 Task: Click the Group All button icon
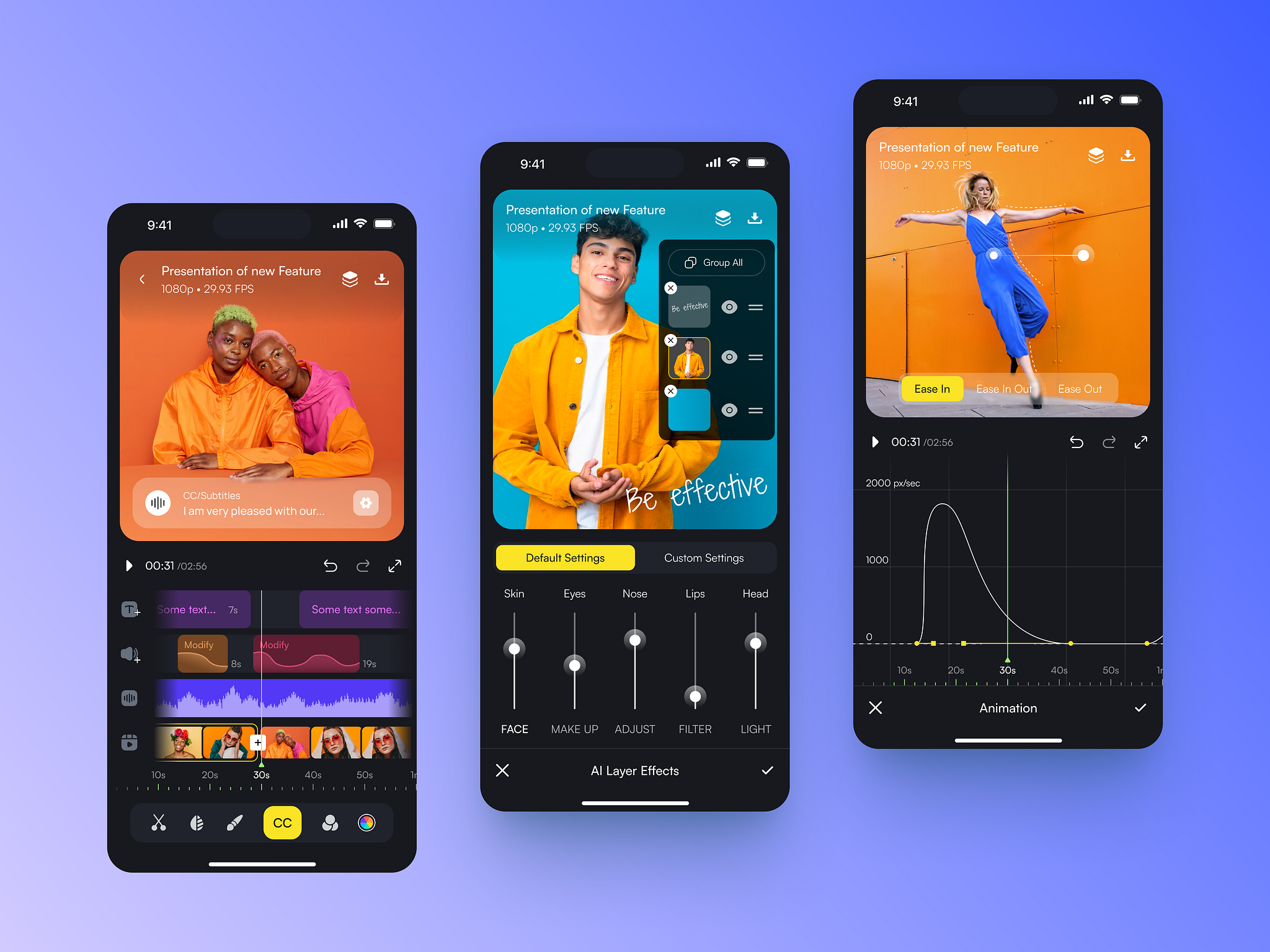tap(692, 262)
